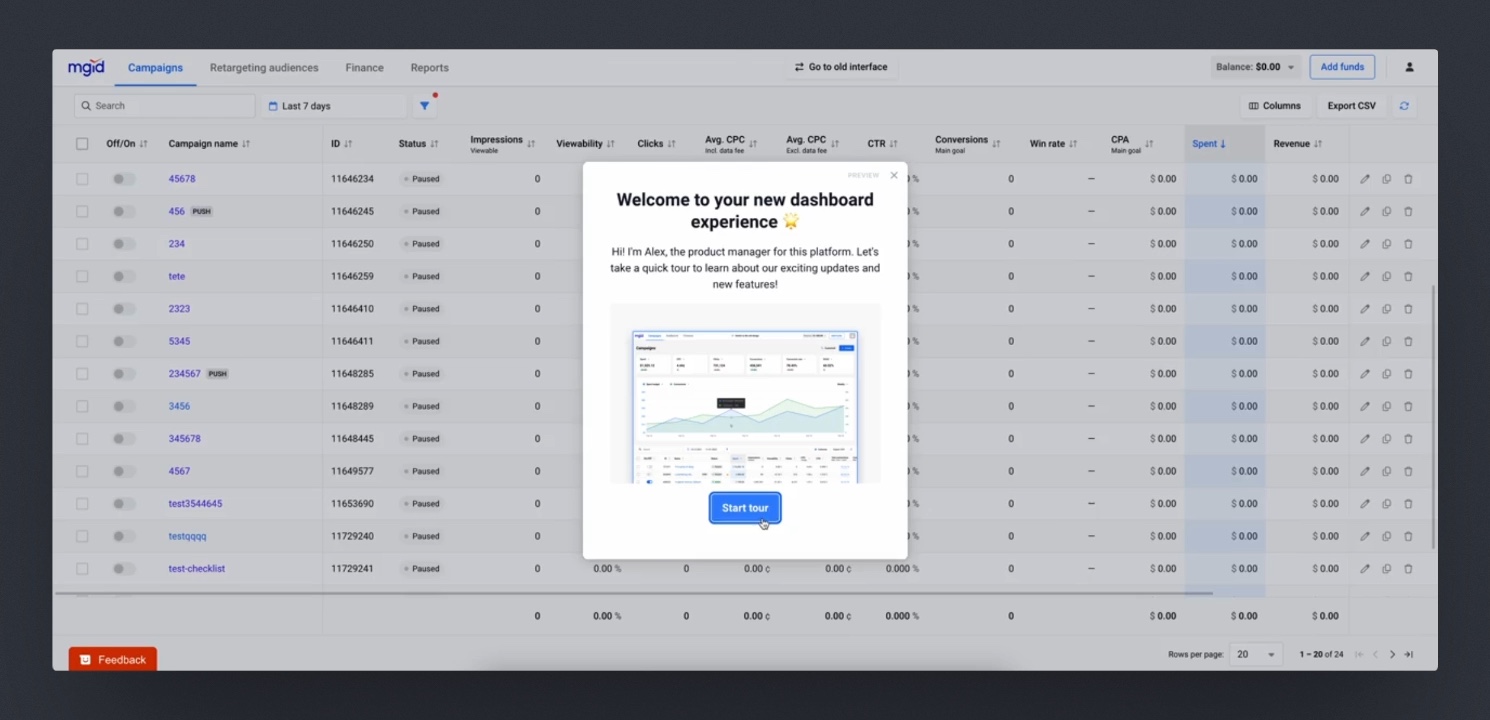This screenshot has width=1490, height=720.
Task: Click the filter funnel icon
Action: 425,106
